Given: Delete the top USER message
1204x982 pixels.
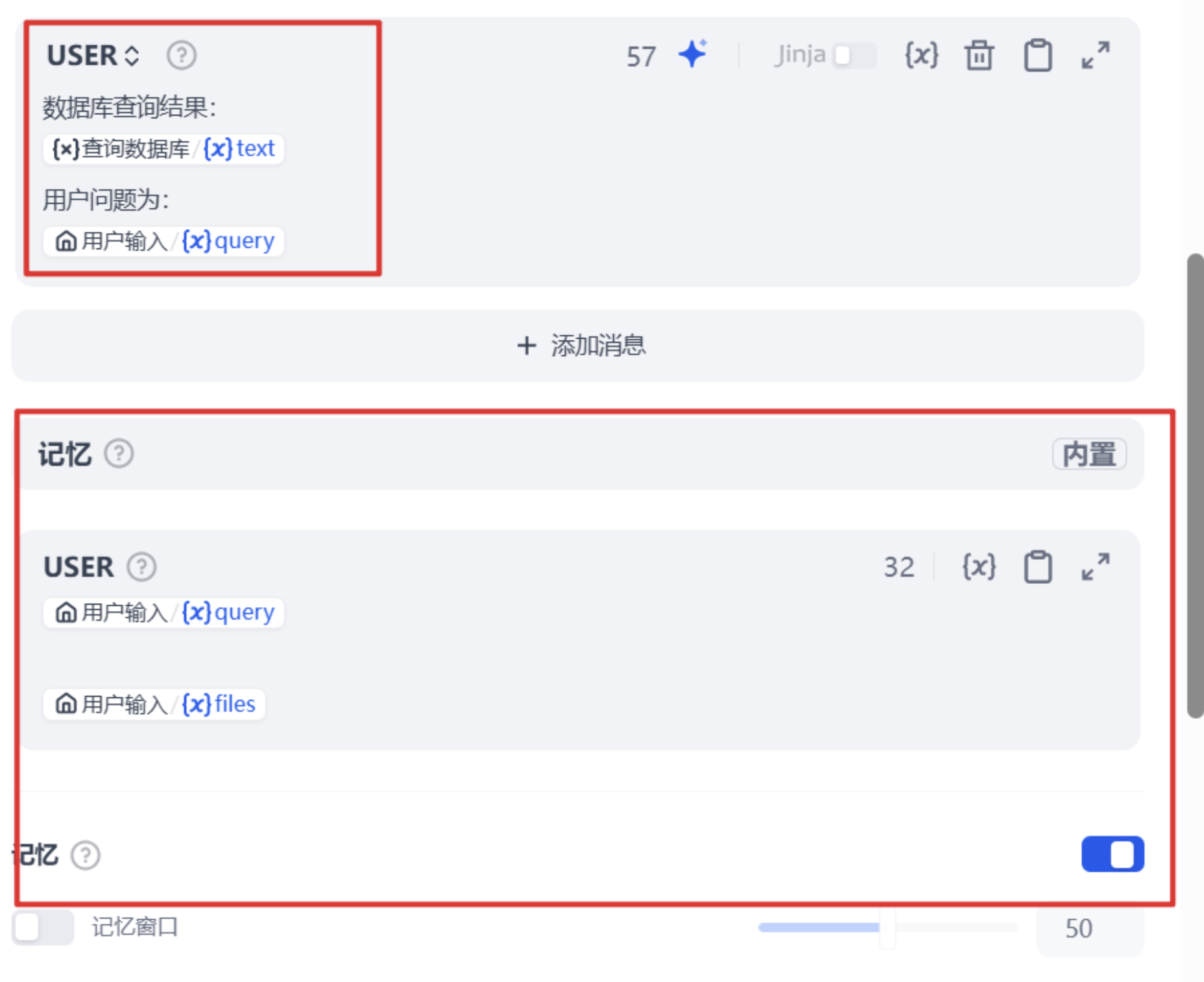Looking at the screenshot, I should tap(979, 55).
